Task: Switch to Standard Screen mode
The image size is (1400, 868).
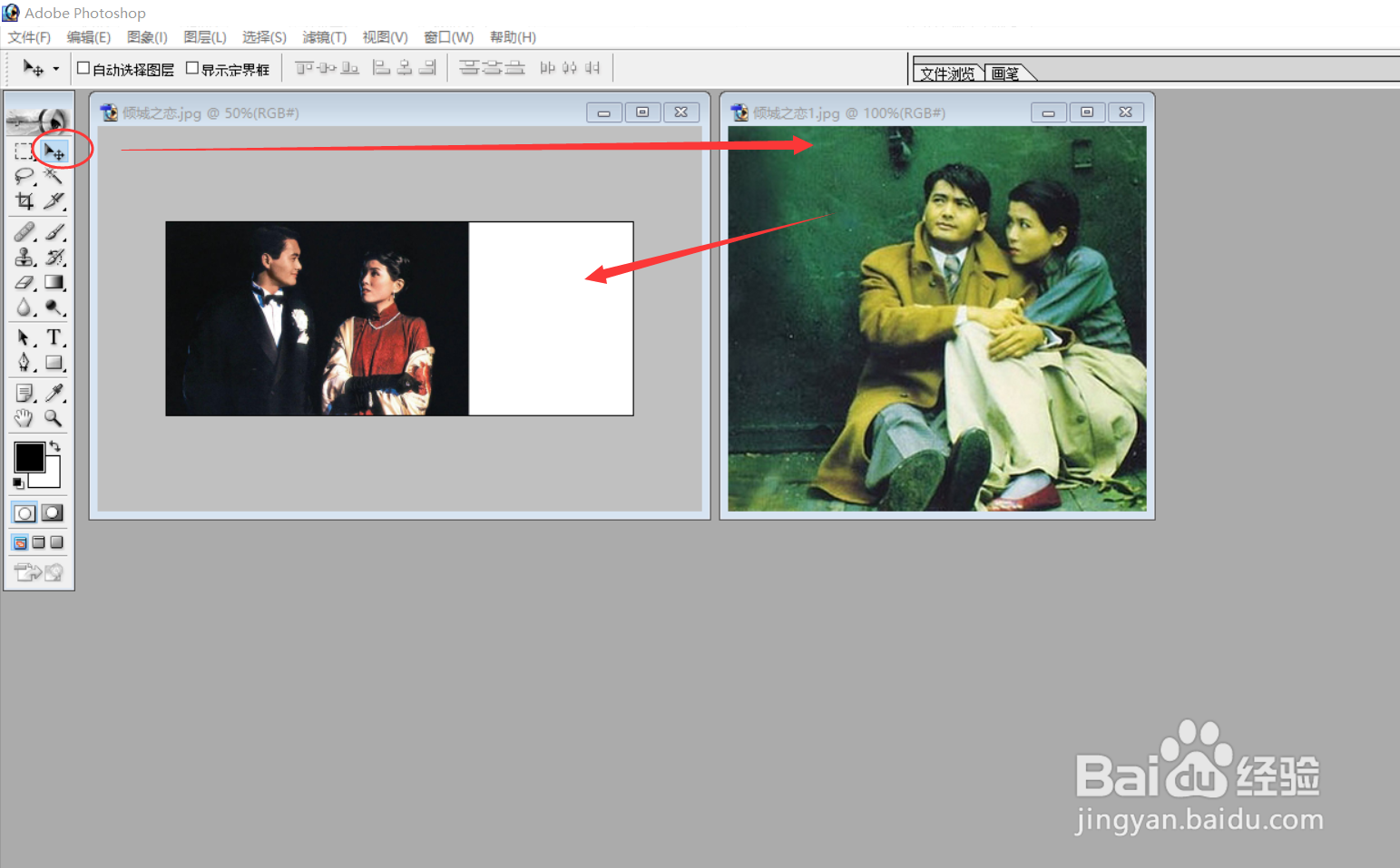Action: (x=20, y=542)
